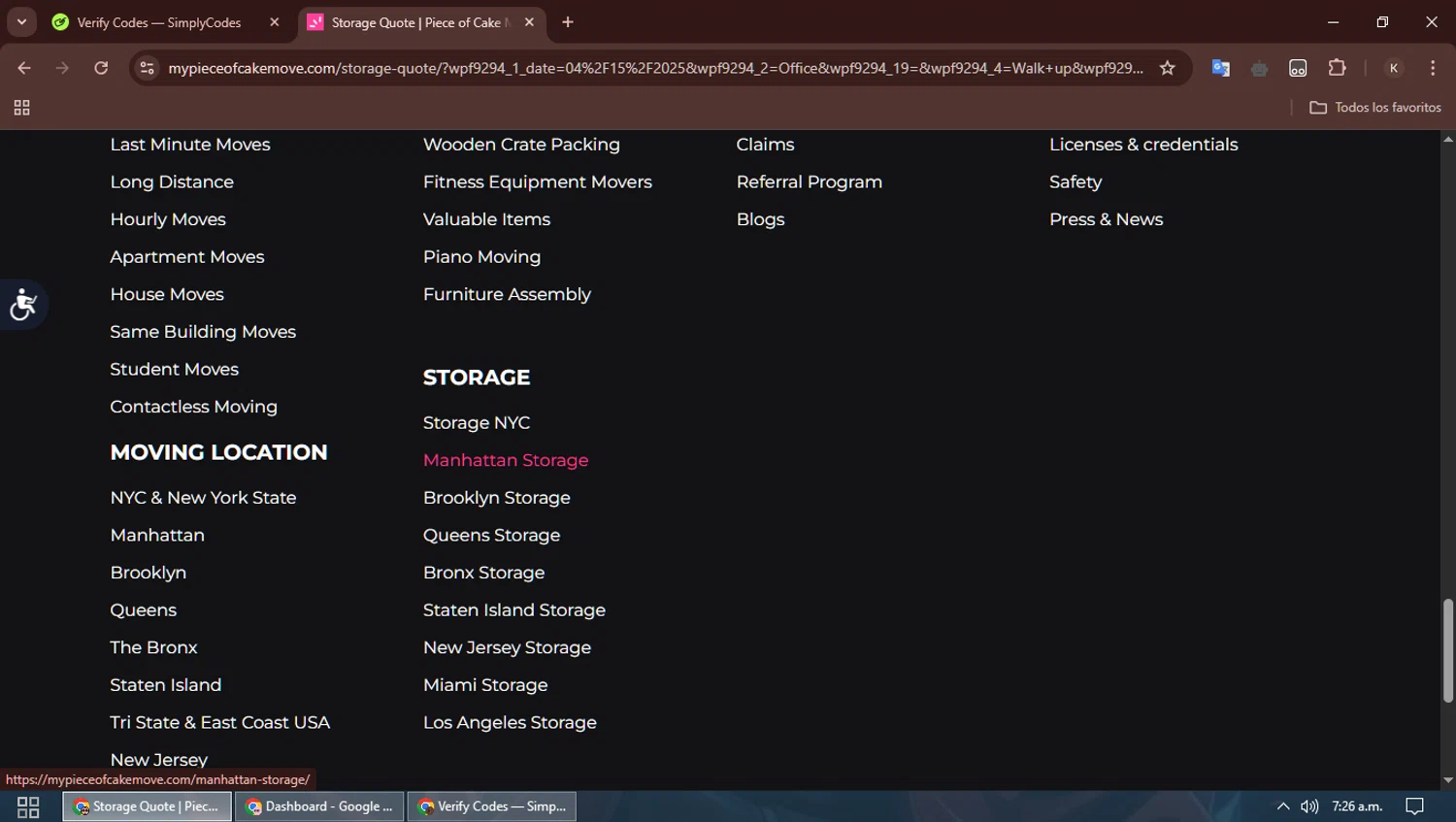The image size is (1456, 822).
Task: Open the Windows notification center
Action: 1415,806
